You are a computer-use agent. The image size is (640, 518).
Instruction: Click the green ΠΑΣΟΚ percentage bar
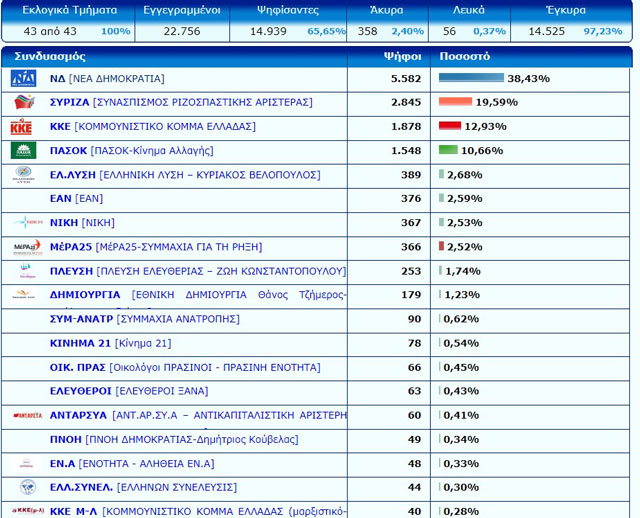(448, 149)
